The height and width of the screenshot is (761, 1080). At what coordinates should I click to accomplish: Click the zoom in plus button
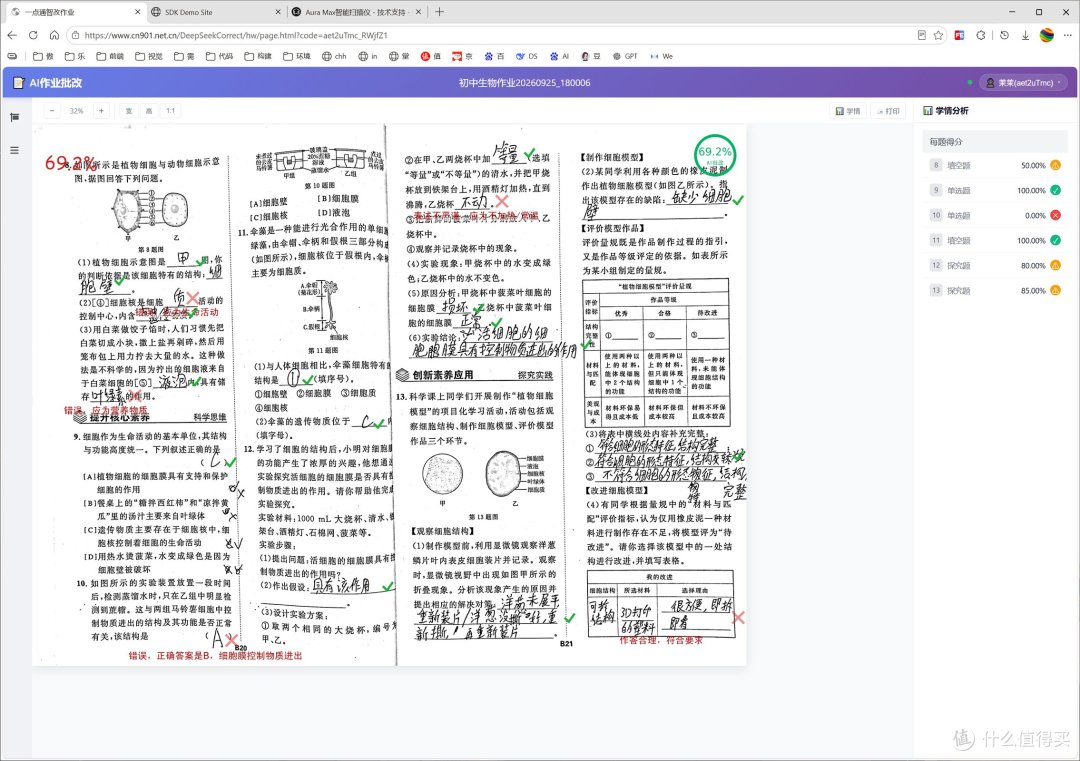coord(101,111)
